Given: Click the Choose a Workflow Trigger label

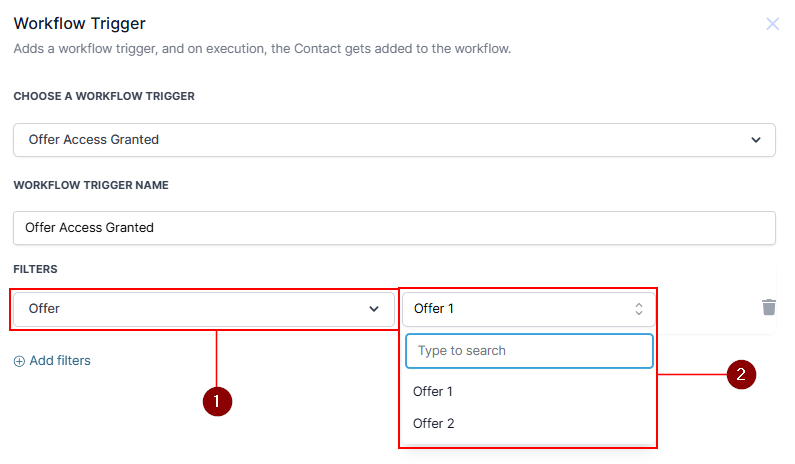Looking at the screenshot, I should click(104, 96).
